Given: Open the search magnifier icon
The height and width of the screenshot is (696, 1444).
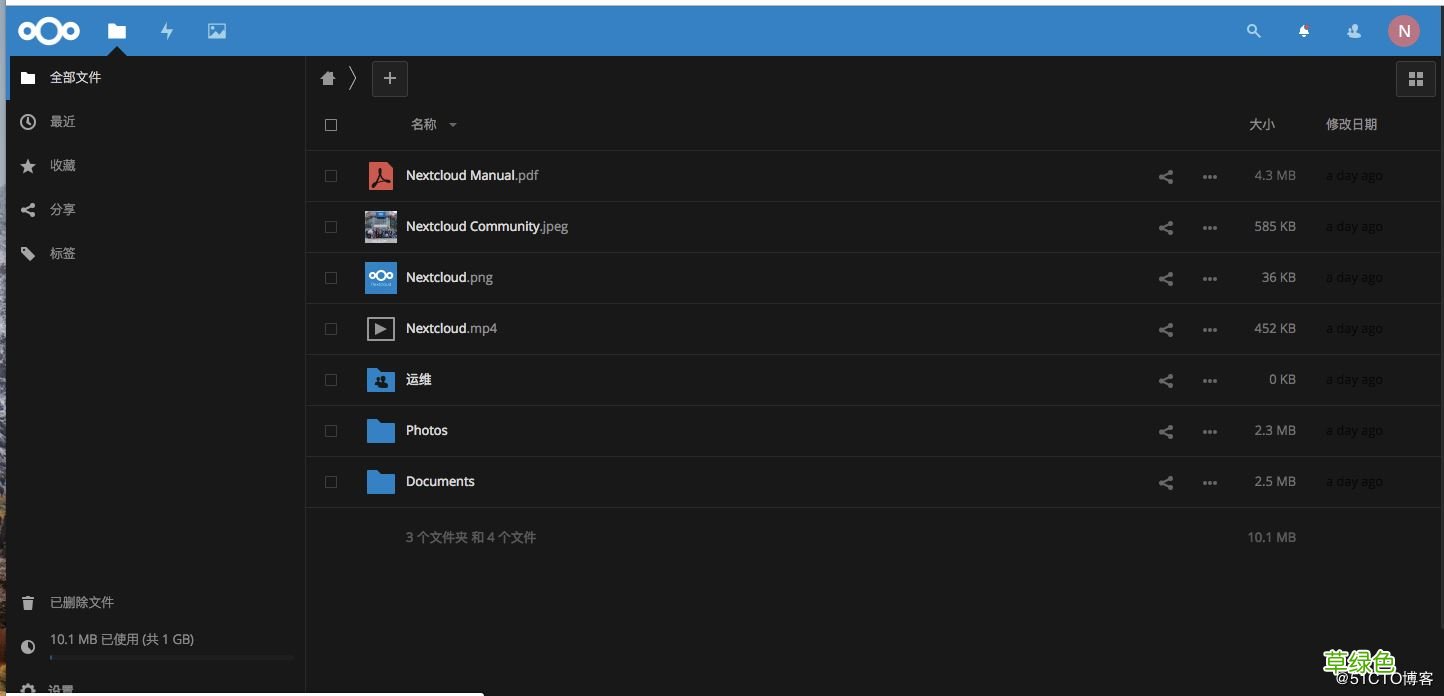Looking at the screenshot, I should pos(1254,31).
